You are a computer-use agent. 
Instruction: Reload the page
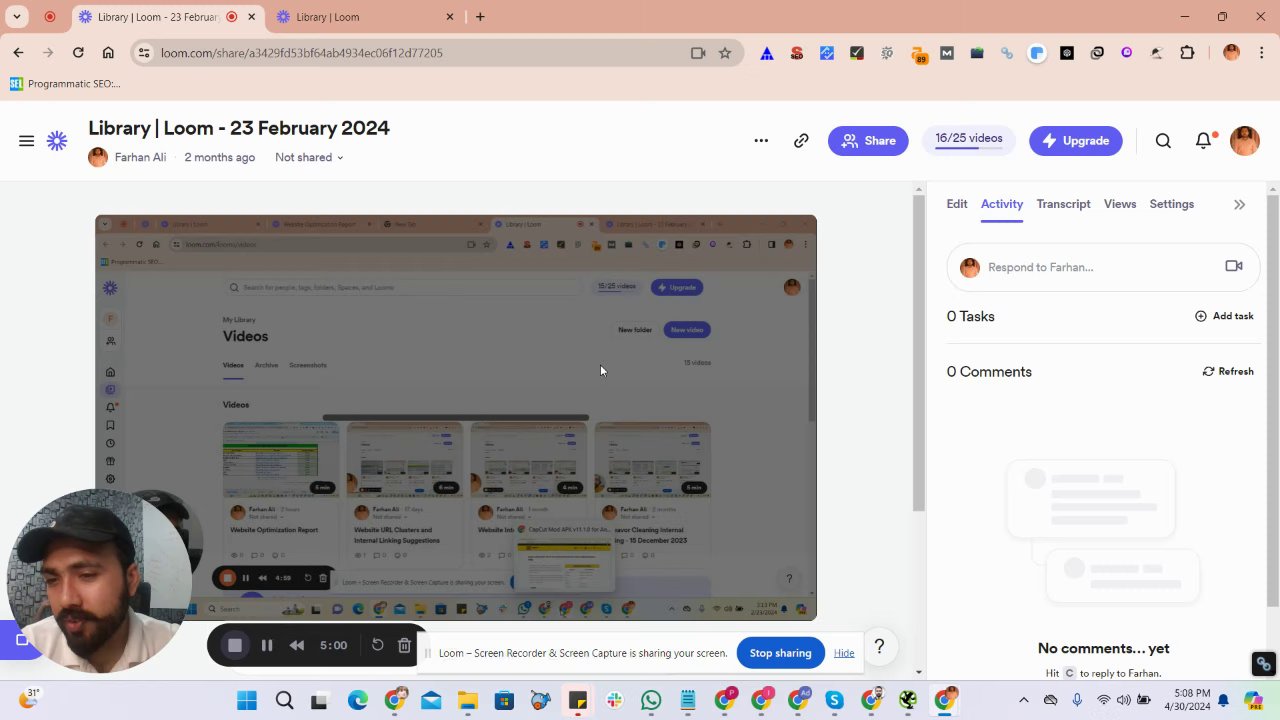(78, 53)
